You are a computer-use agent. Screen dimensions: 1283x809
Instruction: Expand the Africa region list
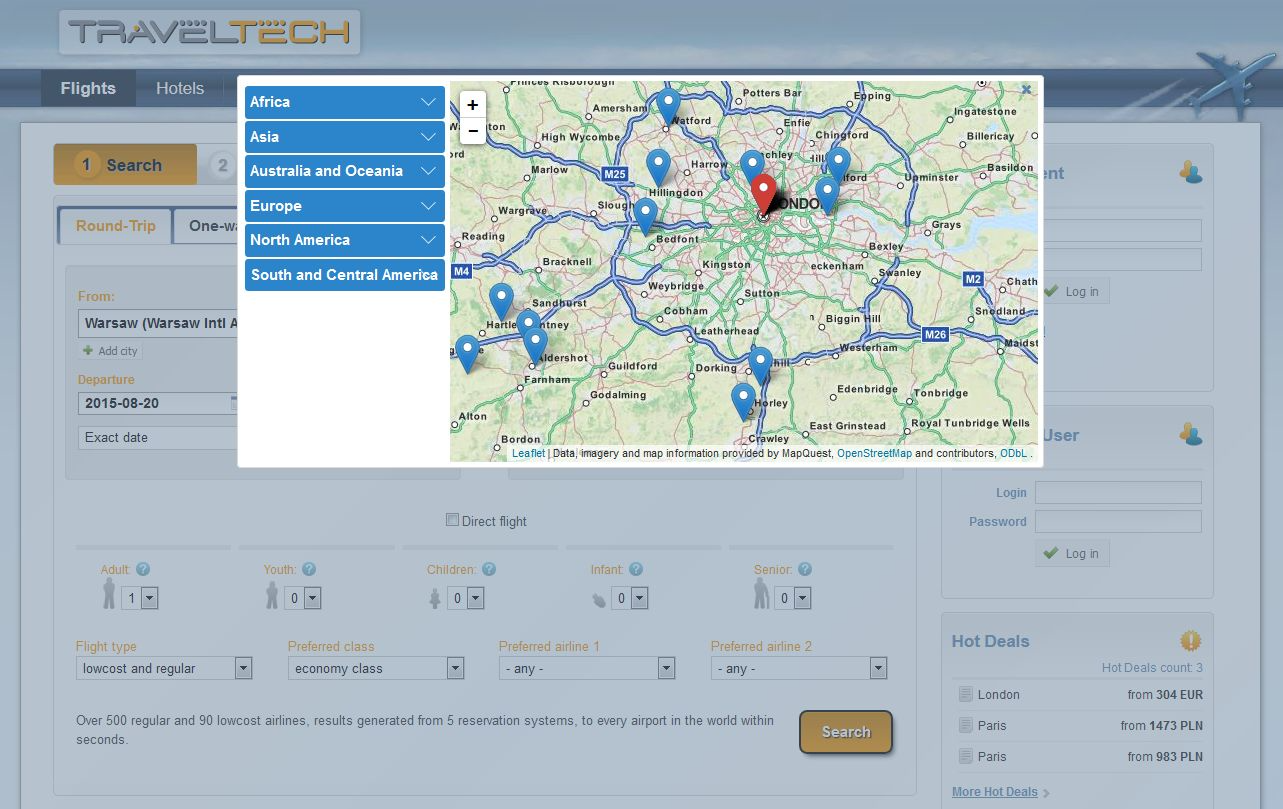(x=345, y=102)
